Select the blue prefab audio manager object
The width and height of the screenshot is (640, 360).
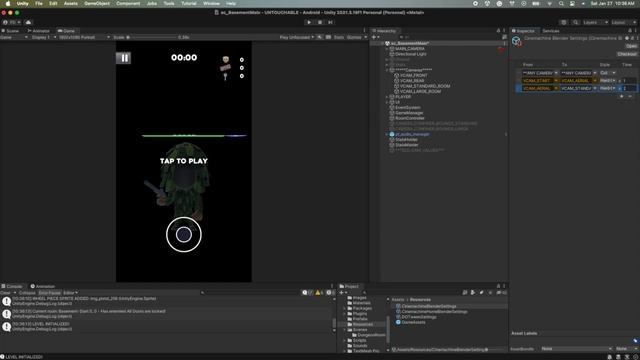[x=412, y=134]
